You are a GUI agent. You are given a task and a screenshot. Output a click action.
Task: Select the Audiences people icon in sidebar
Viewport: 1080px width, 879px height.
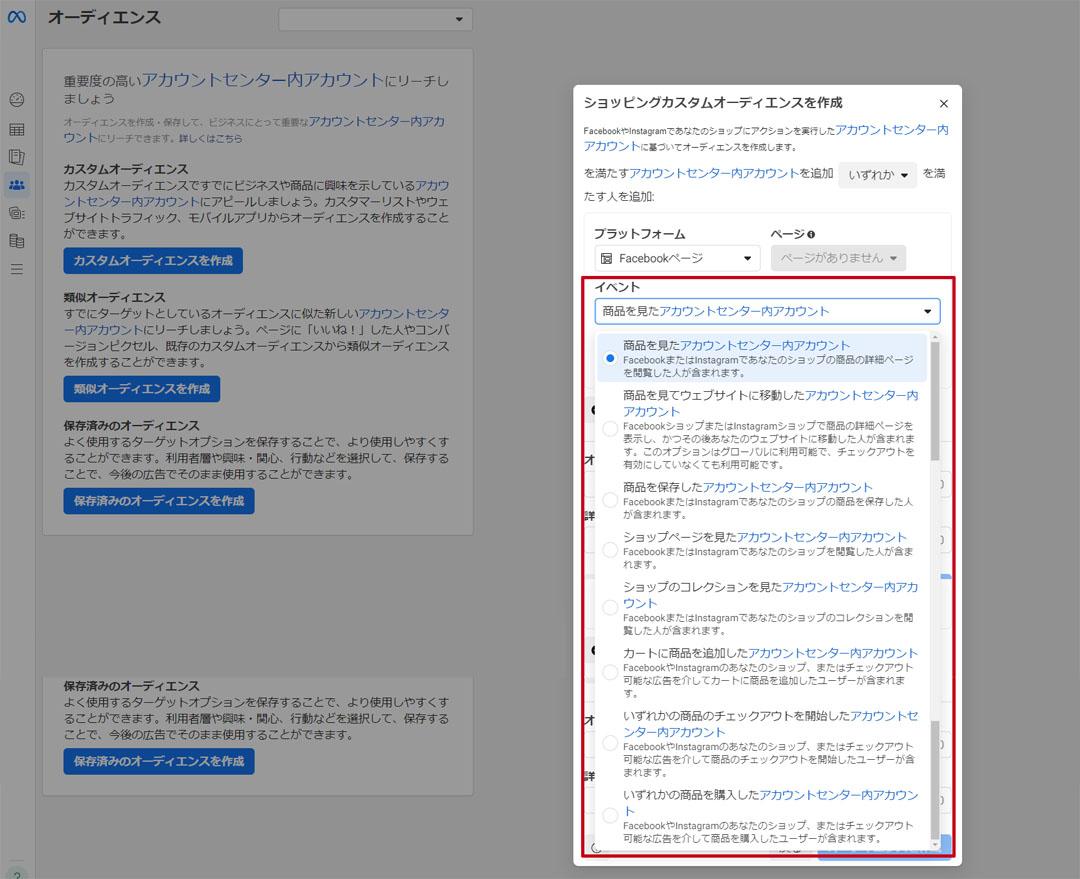point(17,184)
